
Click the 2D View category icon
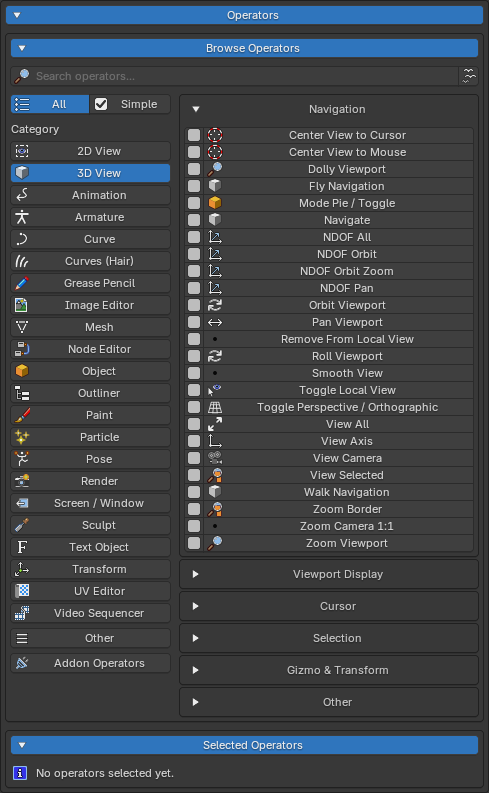22,151
